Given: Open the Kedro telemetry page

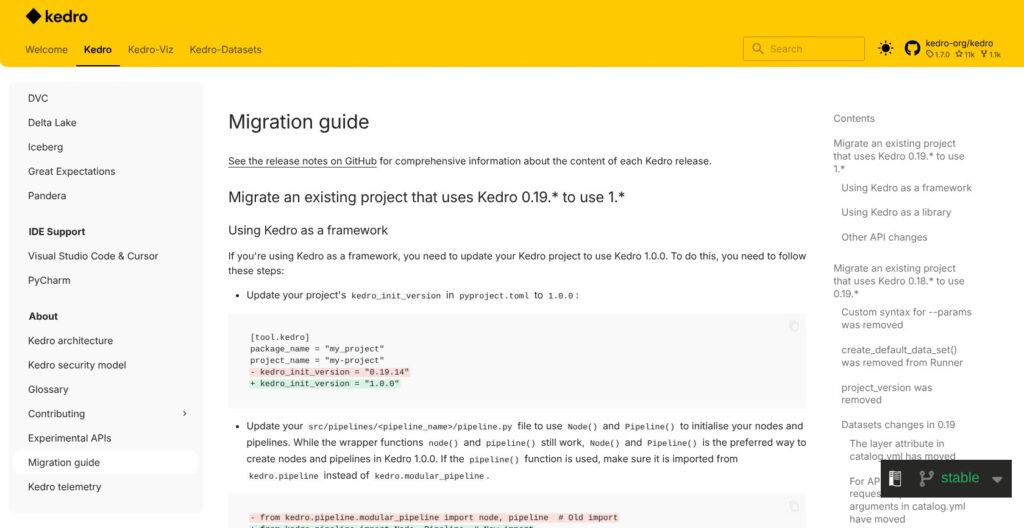Looking at the screenshot, I should click(x=65, y=487).
